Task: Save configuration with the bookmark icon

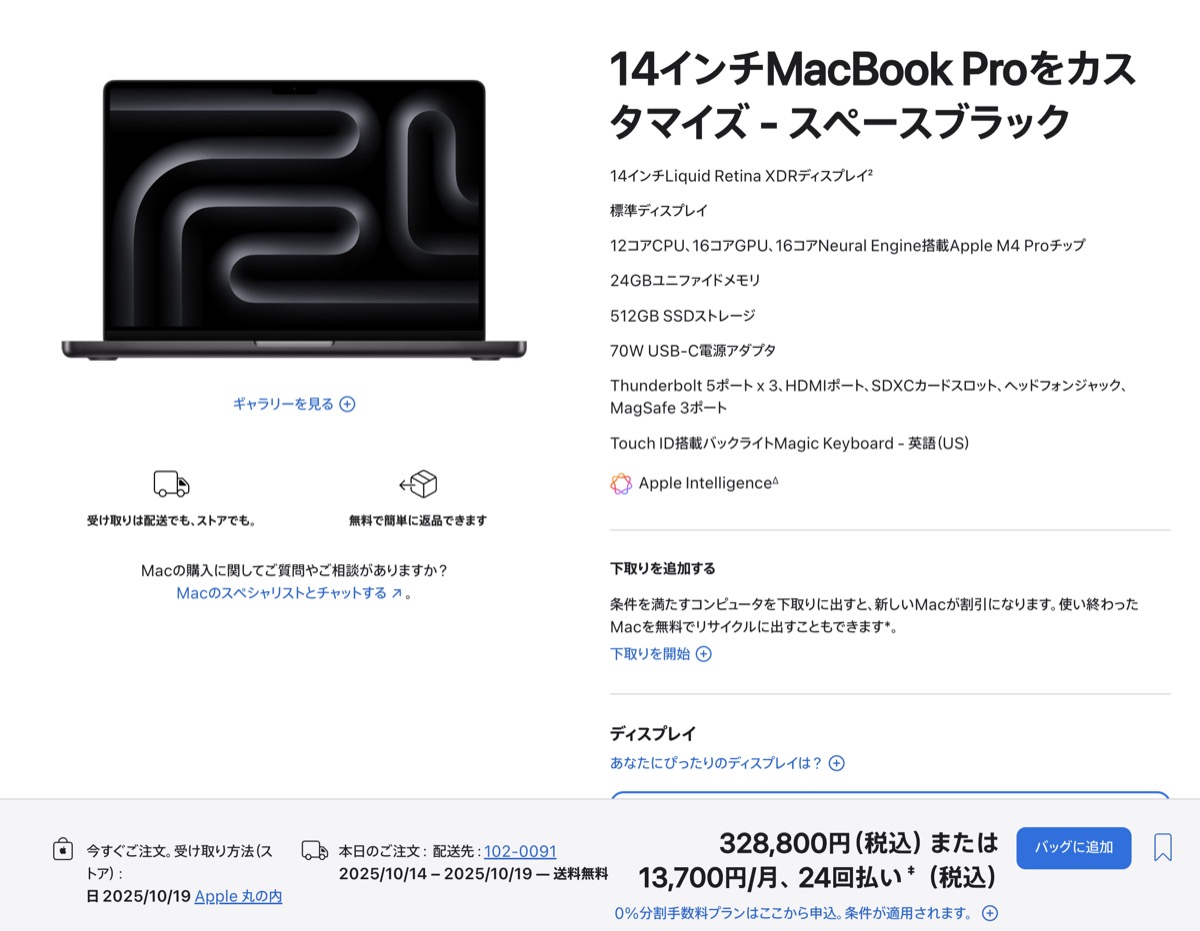Action: (x=1163, y=848)
